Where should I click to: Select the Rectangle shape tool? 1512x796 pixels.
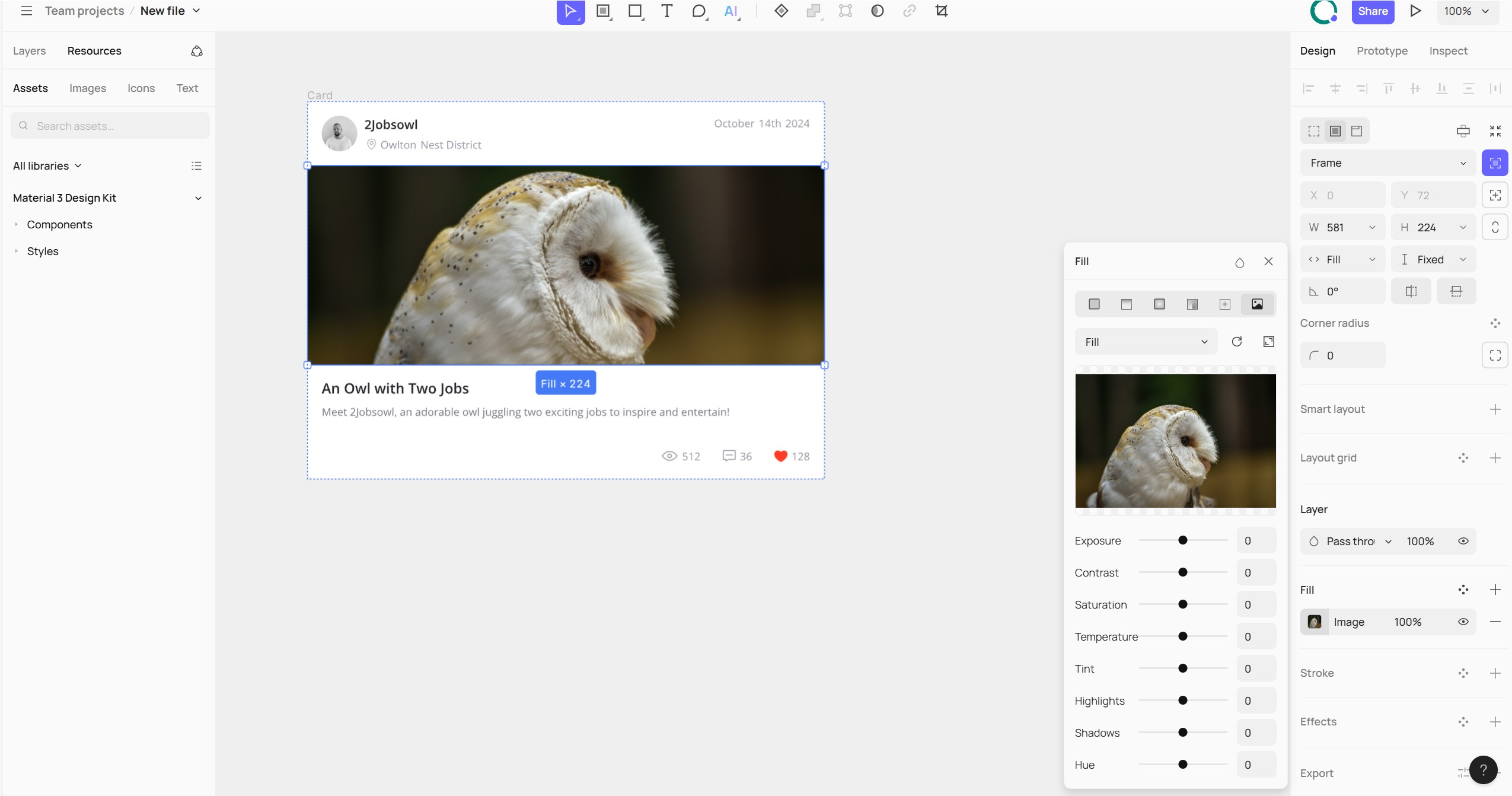[635, 11]
